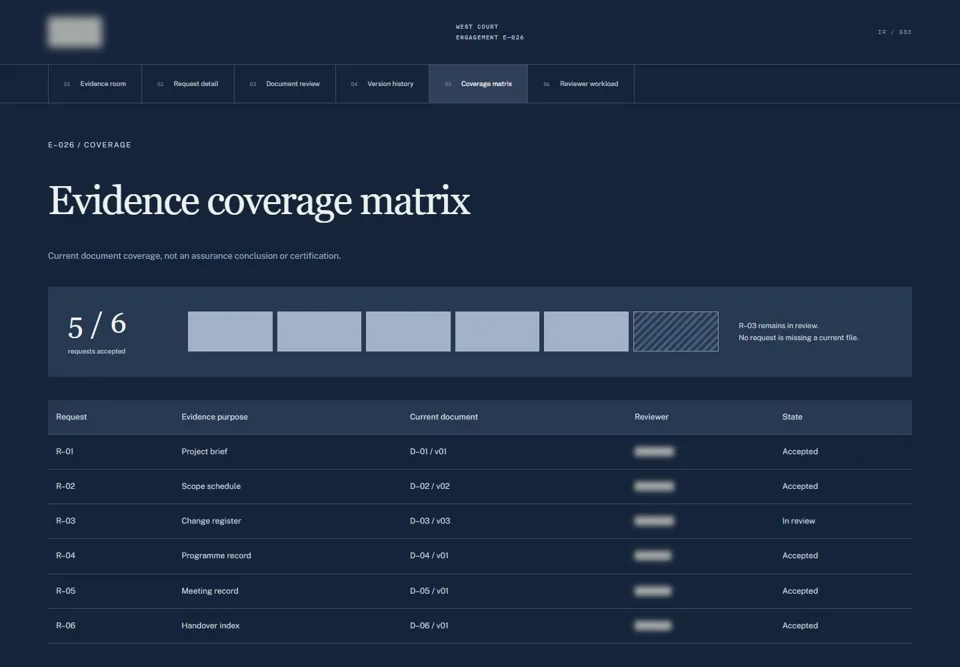The height and width of the screenshot is (667, 960).
Task: Open document D-05 / v01
Action: coord(429,591)
